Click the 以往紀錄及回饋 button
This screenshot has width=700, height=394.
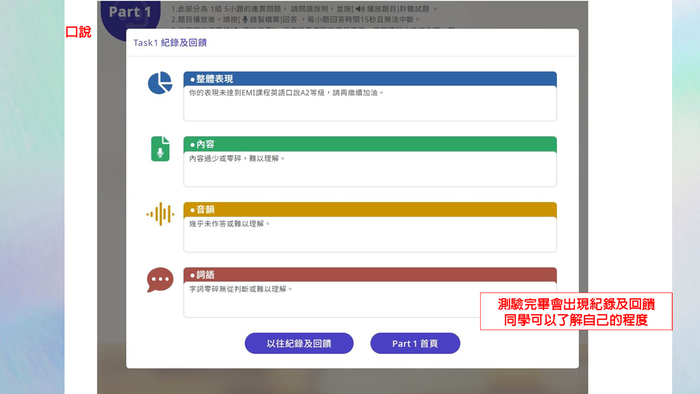coord(299,343)
